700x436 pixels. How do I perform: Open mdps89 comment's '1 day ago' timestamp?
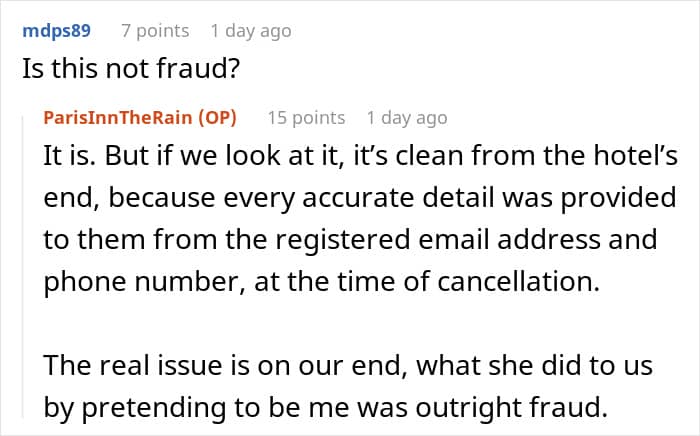coord(251,31)
